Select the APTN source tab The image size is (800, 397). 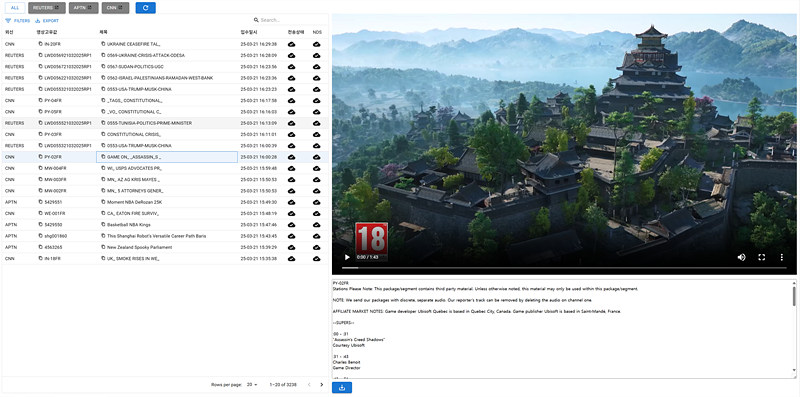84,8
